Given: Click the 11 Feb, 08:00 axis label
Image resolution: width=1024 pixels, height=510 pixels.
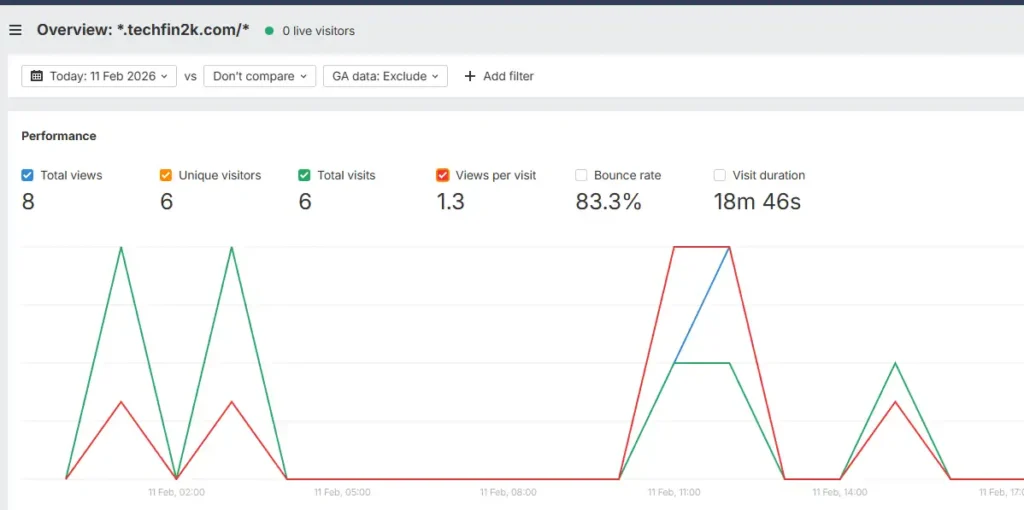Looking at the screenshot, I should point(508,492).
